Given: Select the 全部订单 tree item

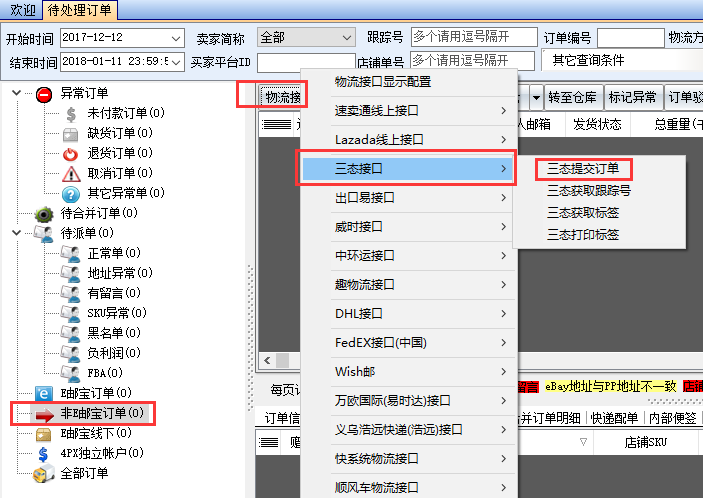Looking at the screenshot, I should [84, 473].
